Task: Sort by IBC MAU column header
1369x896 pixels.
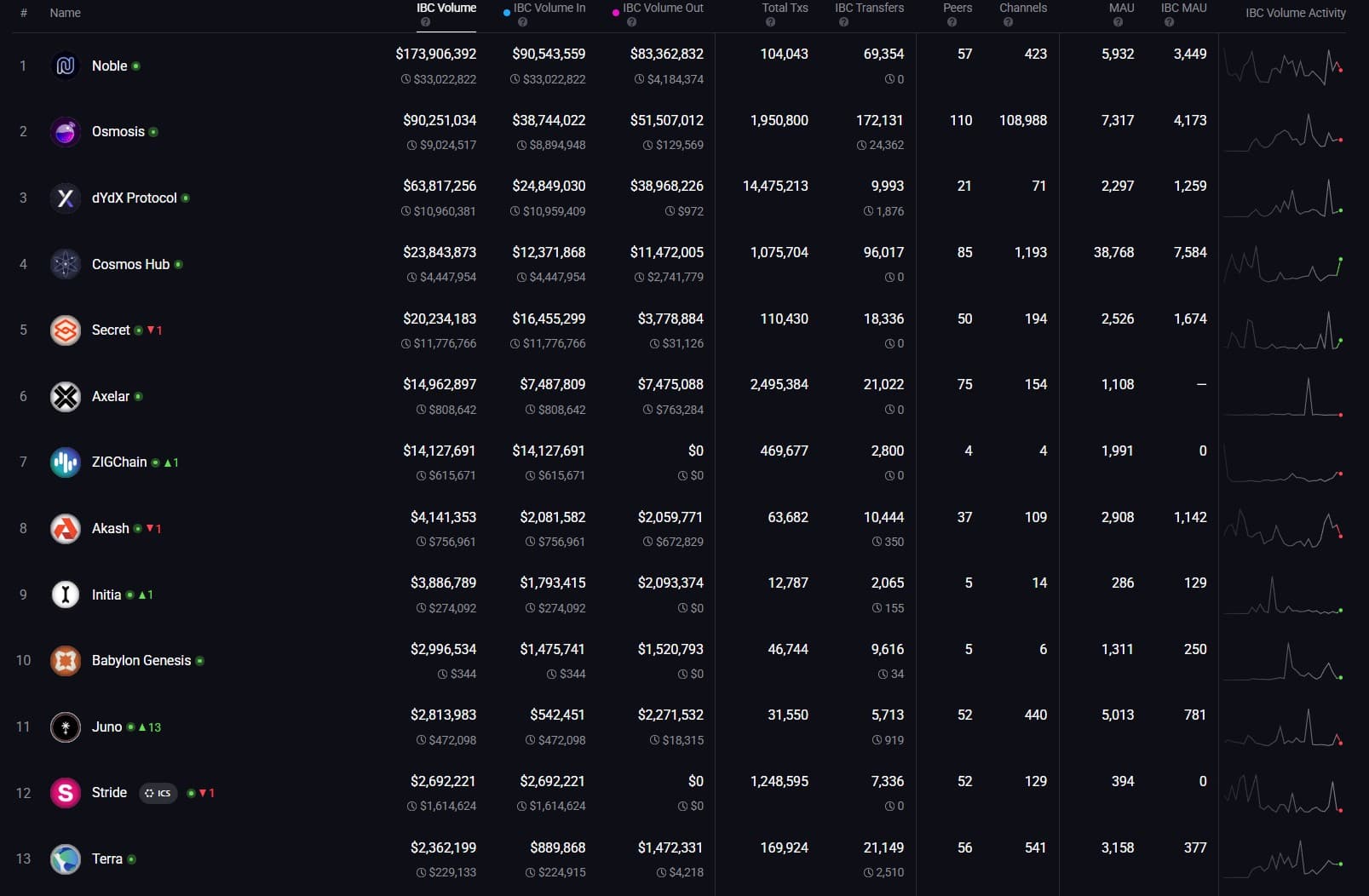Action: 1183,8
